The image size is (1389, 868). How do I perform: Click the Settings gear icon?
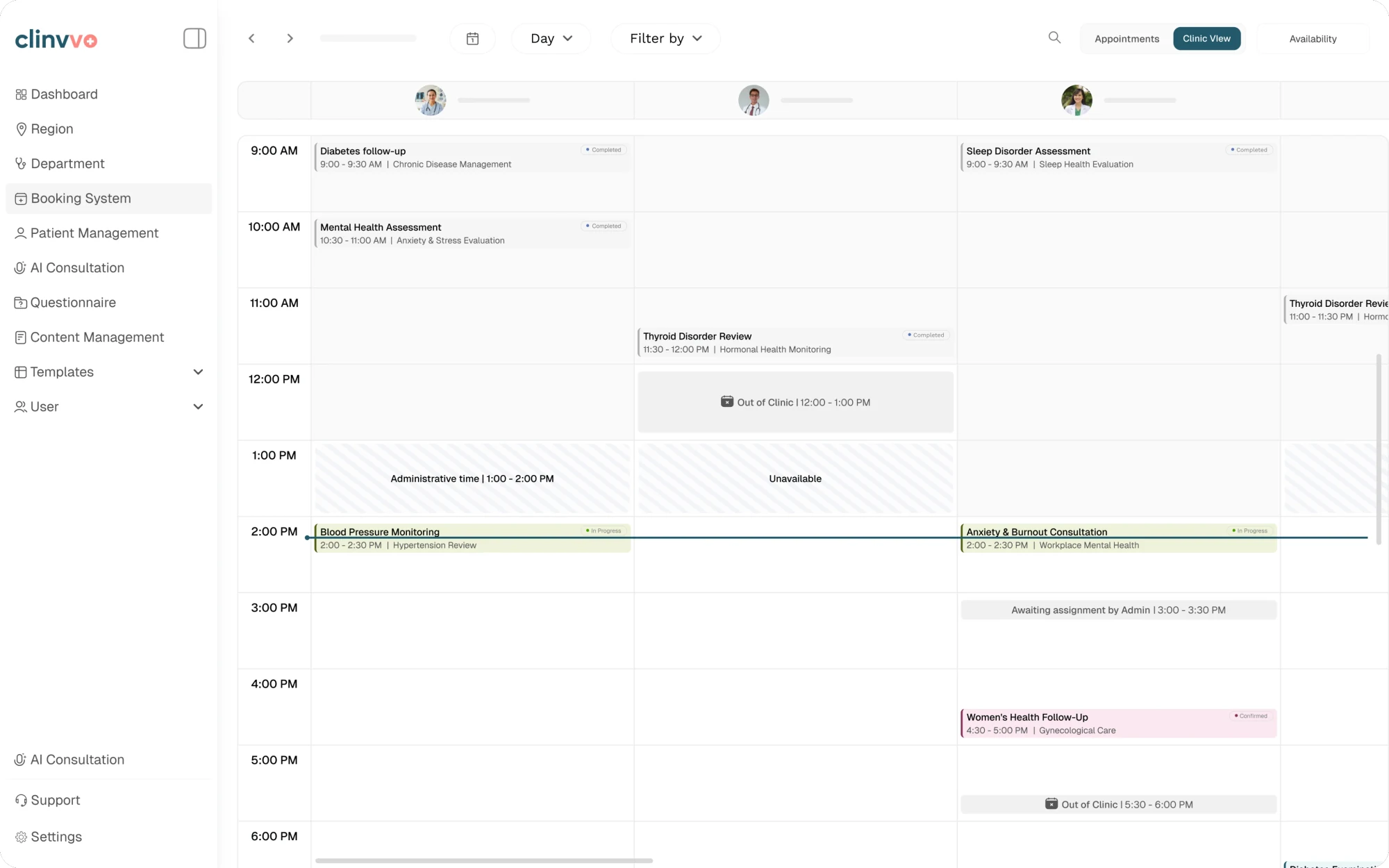click(x=21, y=837)
